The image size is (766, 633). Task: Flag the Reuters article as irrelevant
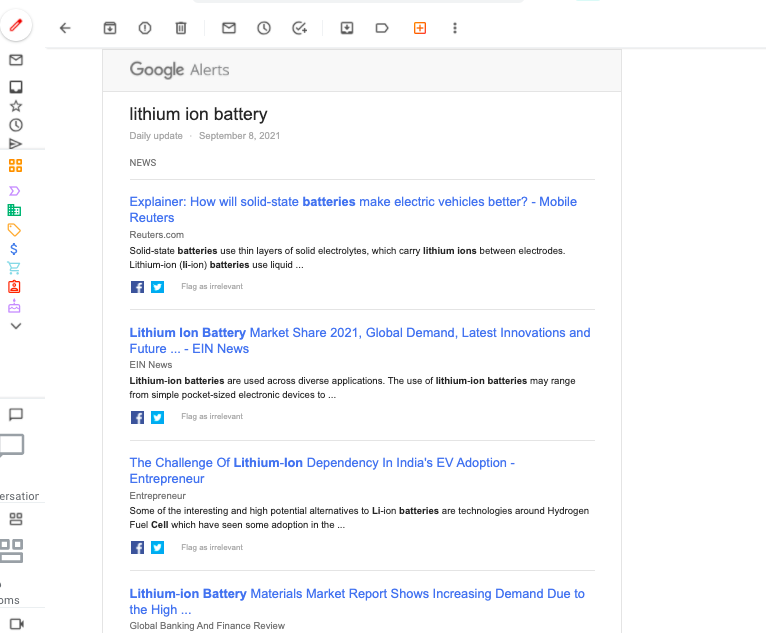tap(212, 286)
